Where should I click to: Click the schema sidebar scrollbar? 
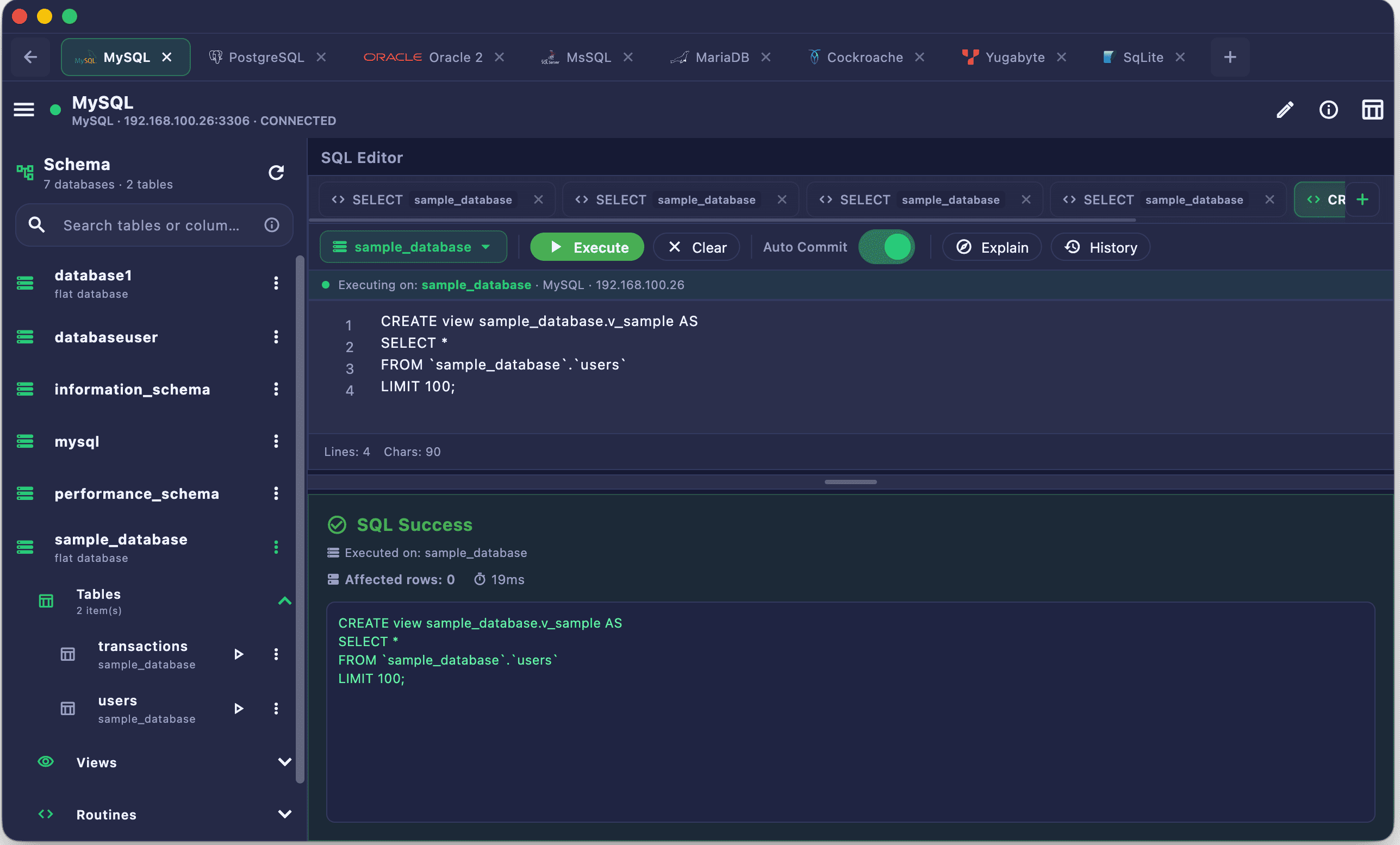[x=300, y=519]
